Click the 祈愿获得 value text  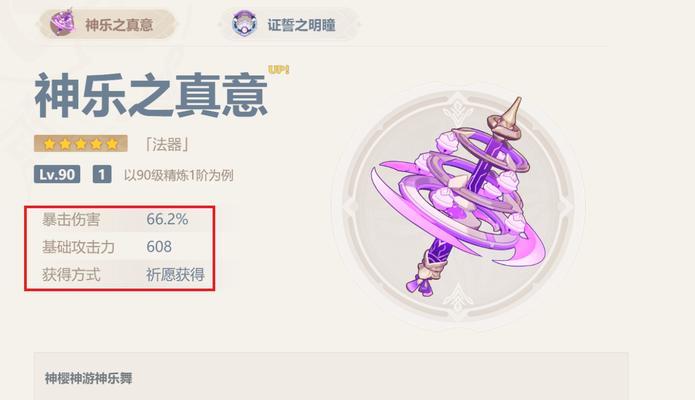click(x=176, y=275)
